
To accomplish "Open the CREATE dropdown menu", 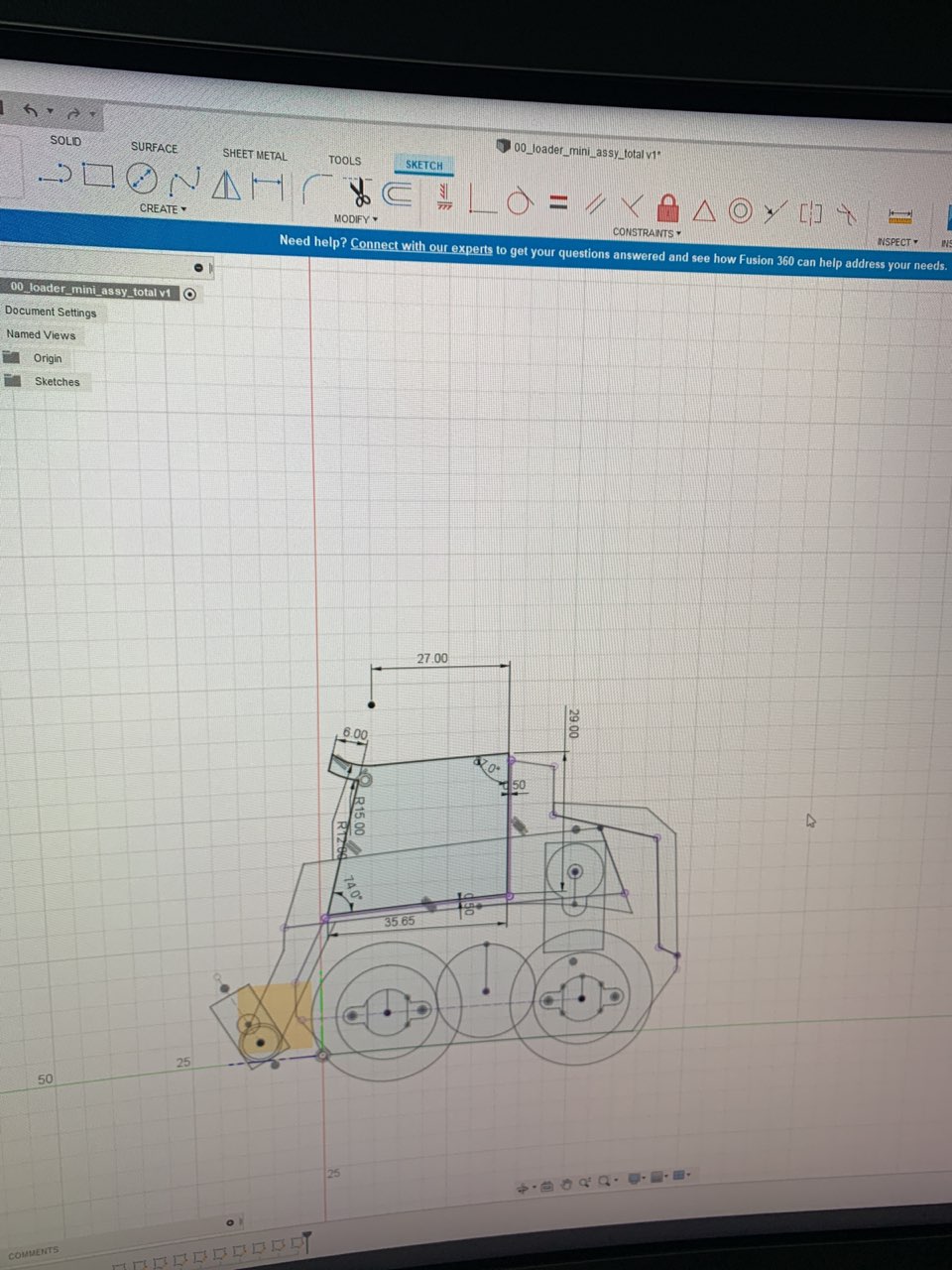I will [163, 208].
